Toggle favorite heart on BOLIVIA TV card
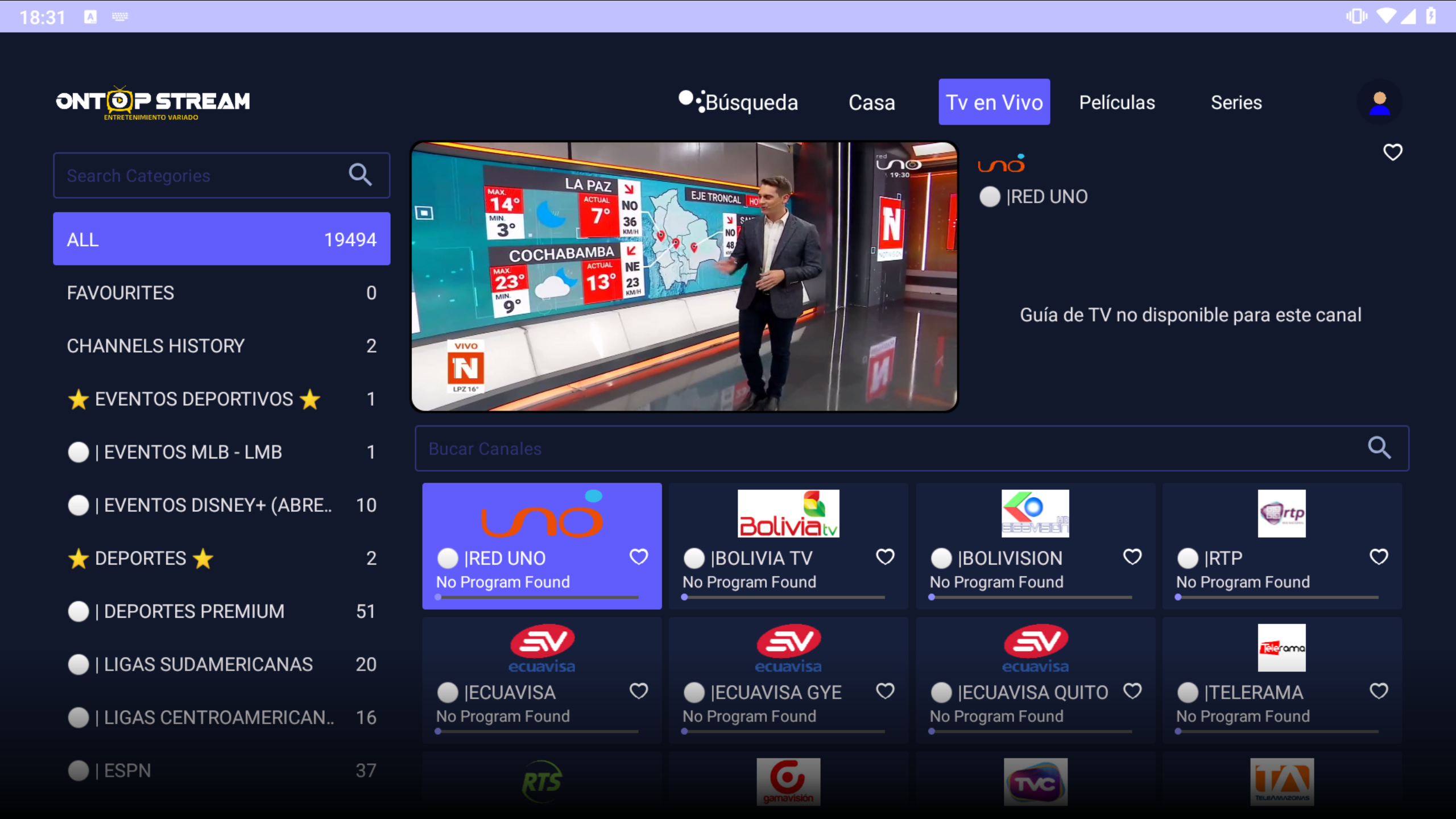Viewport: 1456px width, 819px height. 885,557
